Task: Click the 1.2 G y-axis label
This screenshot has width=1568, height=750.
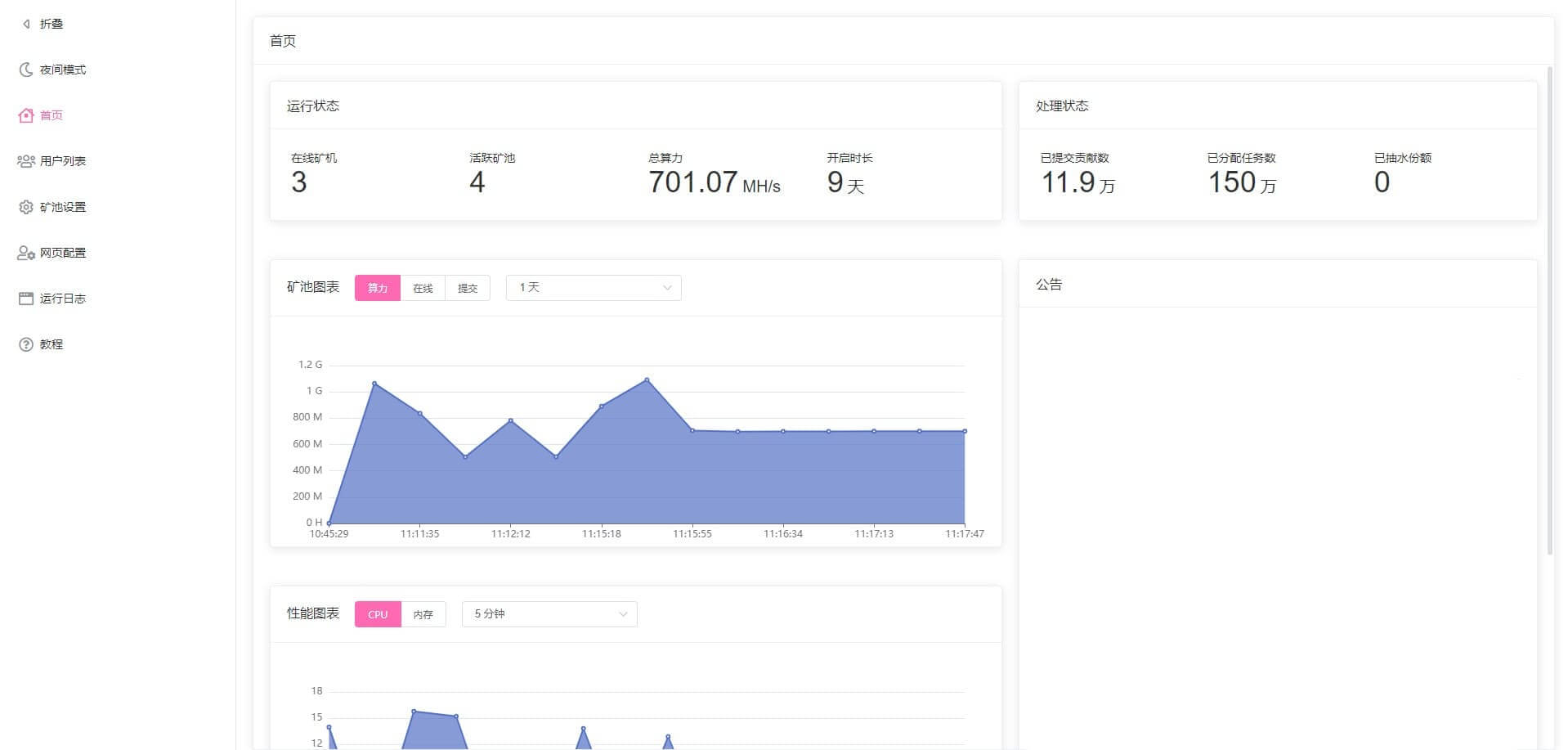Action: pyautogui.click(x=310, y=365)
